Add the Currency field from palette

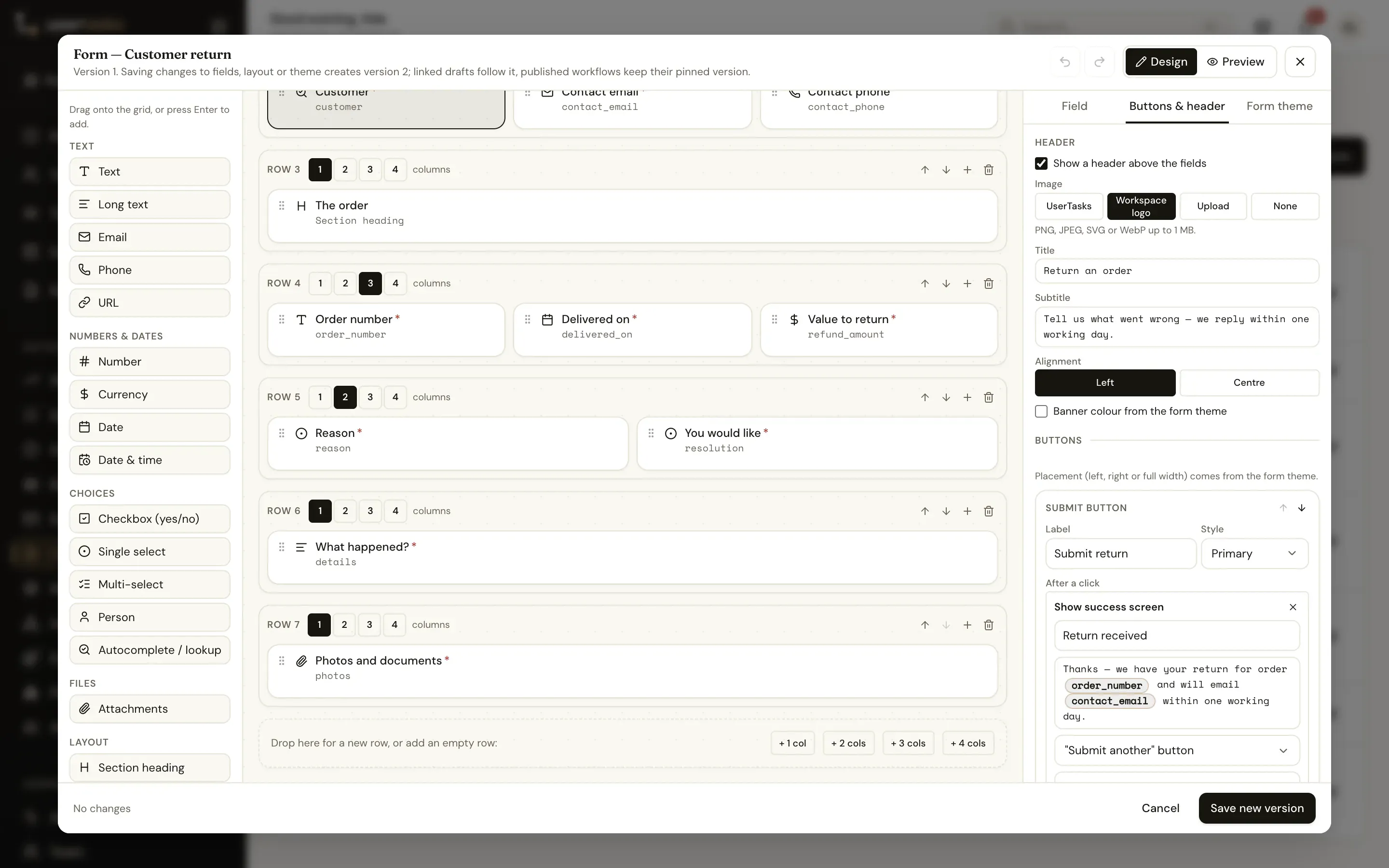(150, 394)
